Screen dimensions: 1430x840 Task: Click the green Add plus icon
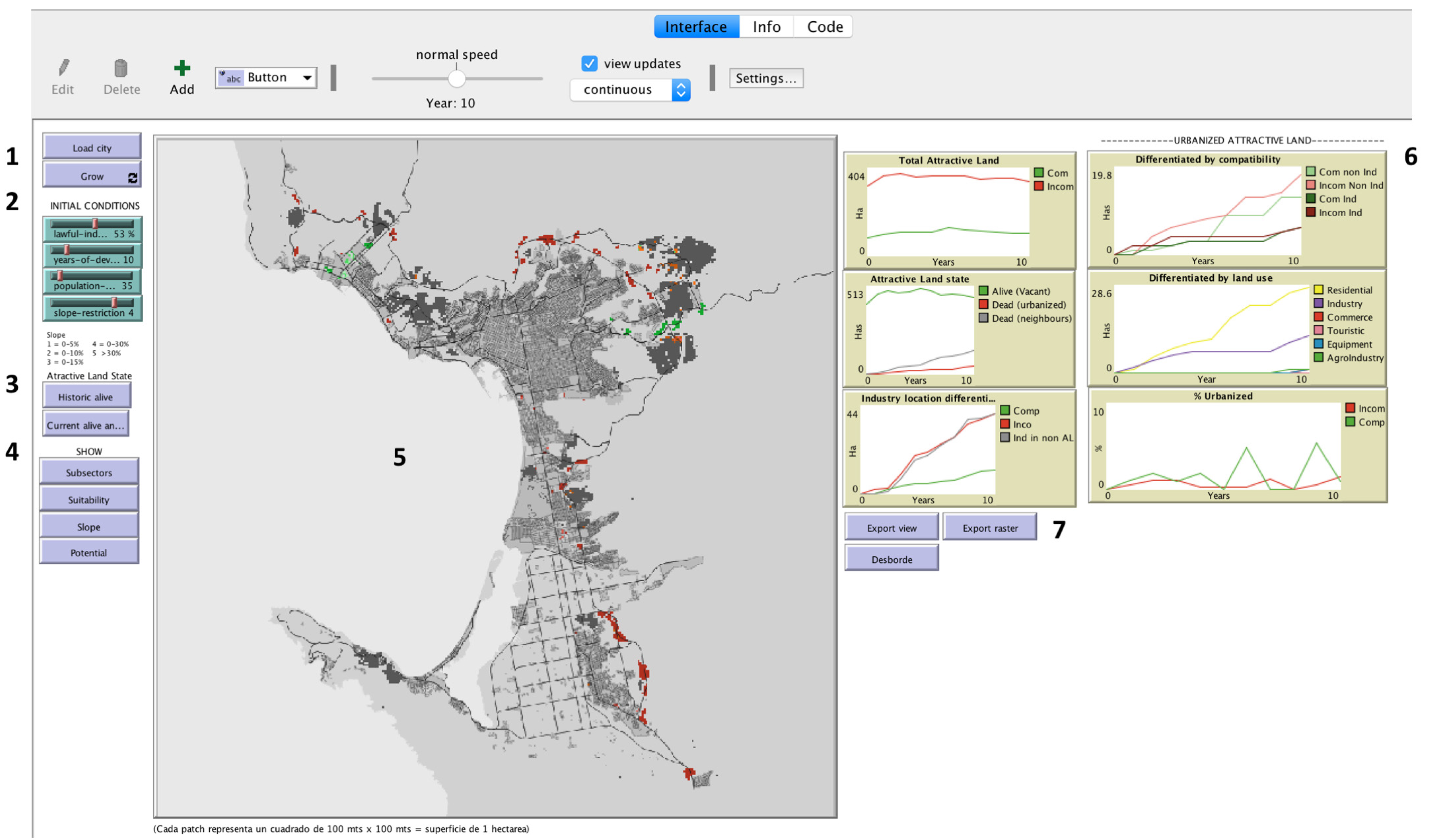182,68
